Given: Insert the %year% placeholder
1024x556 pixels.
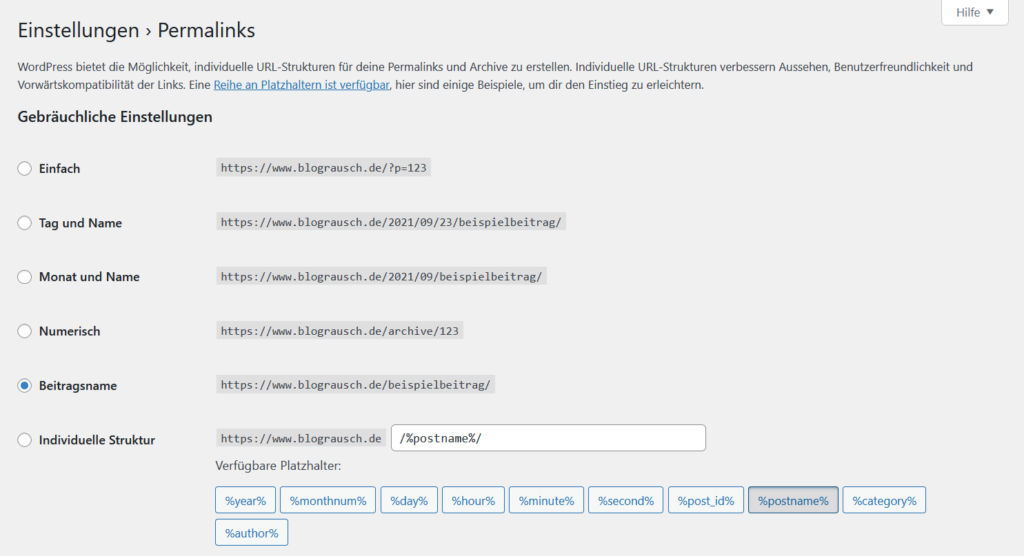Looking at the screenshot, I should [x=246, y=500].
